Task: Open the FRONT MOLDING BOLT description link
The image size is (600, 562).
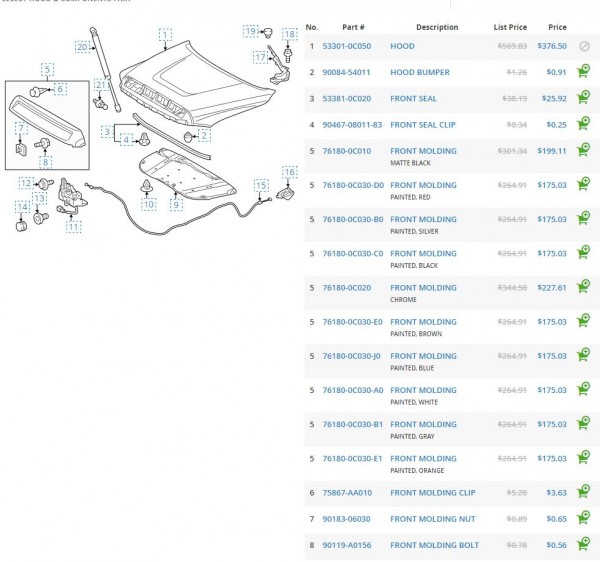Action: click(x=434, y=545)
